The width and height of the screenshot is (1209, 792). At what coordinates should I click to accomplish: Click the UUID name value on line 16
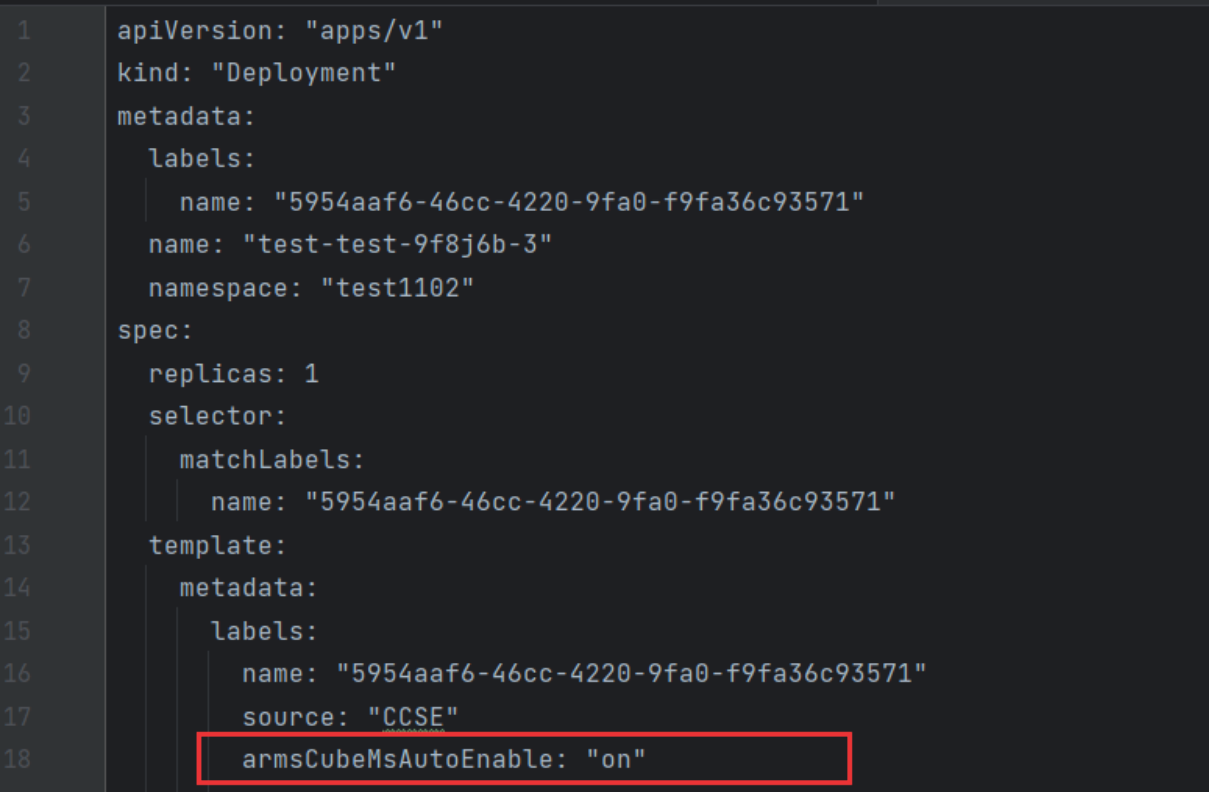click(x=631, y=673)
